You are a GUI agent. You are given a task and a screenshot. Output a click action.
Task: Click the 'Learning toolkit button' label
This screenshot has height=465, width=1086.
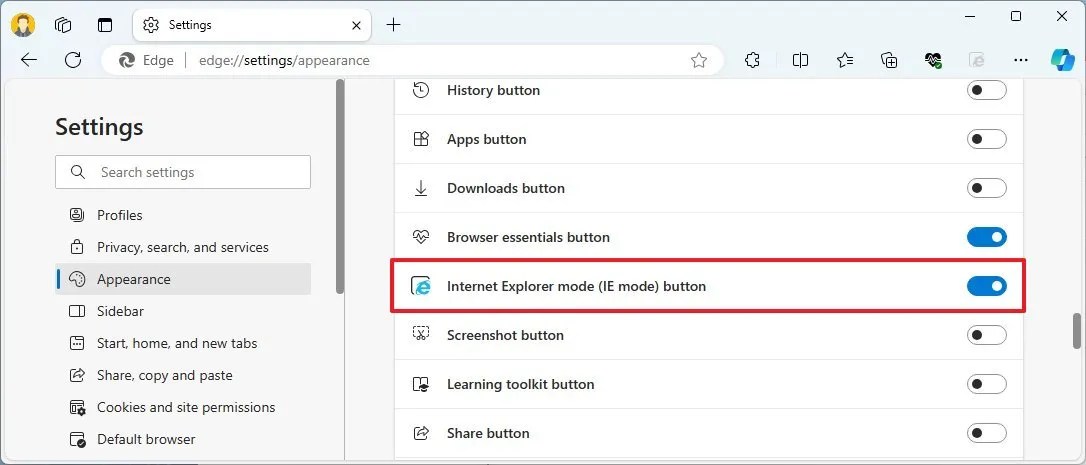[x=520, y=384]
